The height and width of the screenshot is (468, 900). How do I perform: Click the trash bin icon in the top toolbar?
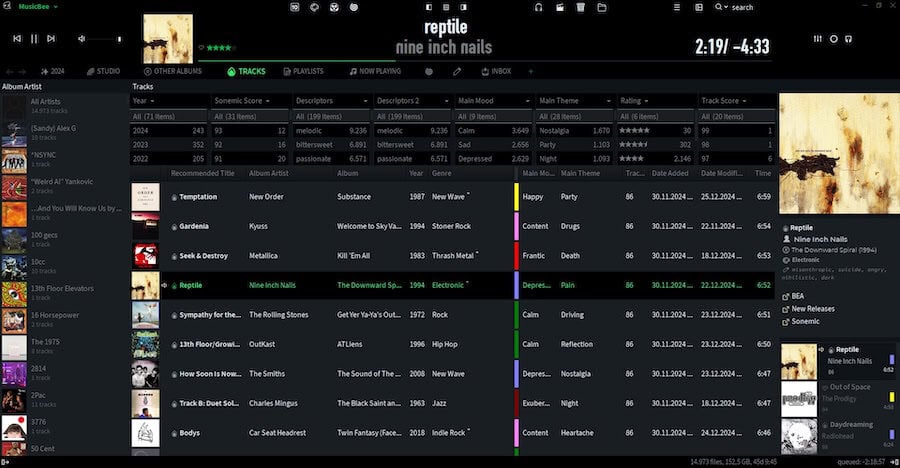(580, 7)
